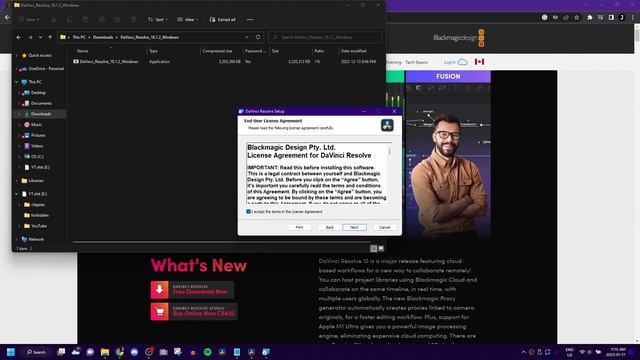Select Music in the navigation pane
The image size is (640, 360).
(x=36, y=124)
